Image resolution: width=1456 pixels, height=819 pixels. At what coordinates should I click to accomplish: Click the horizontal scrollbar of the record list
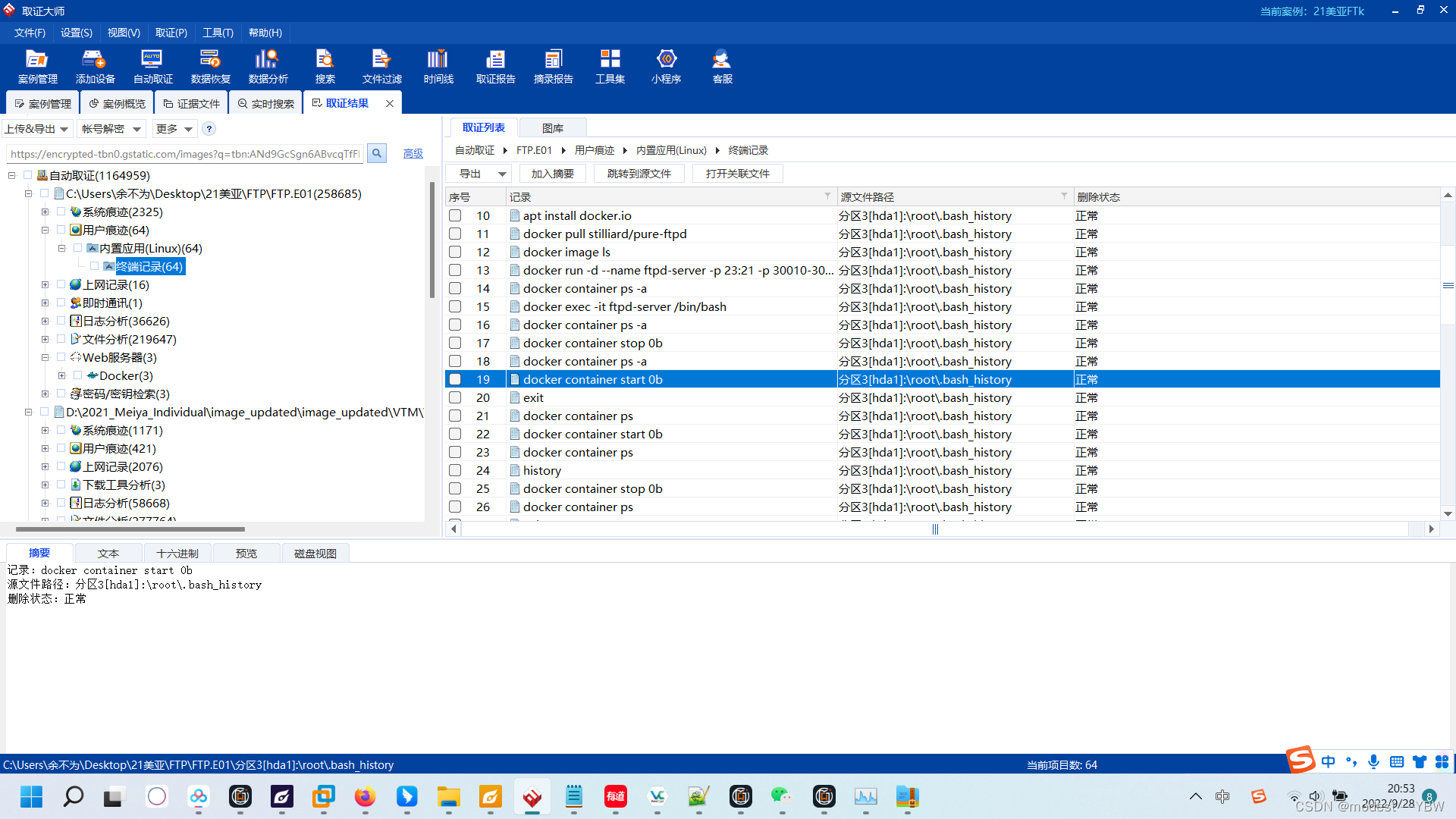[x=934, y=529]
